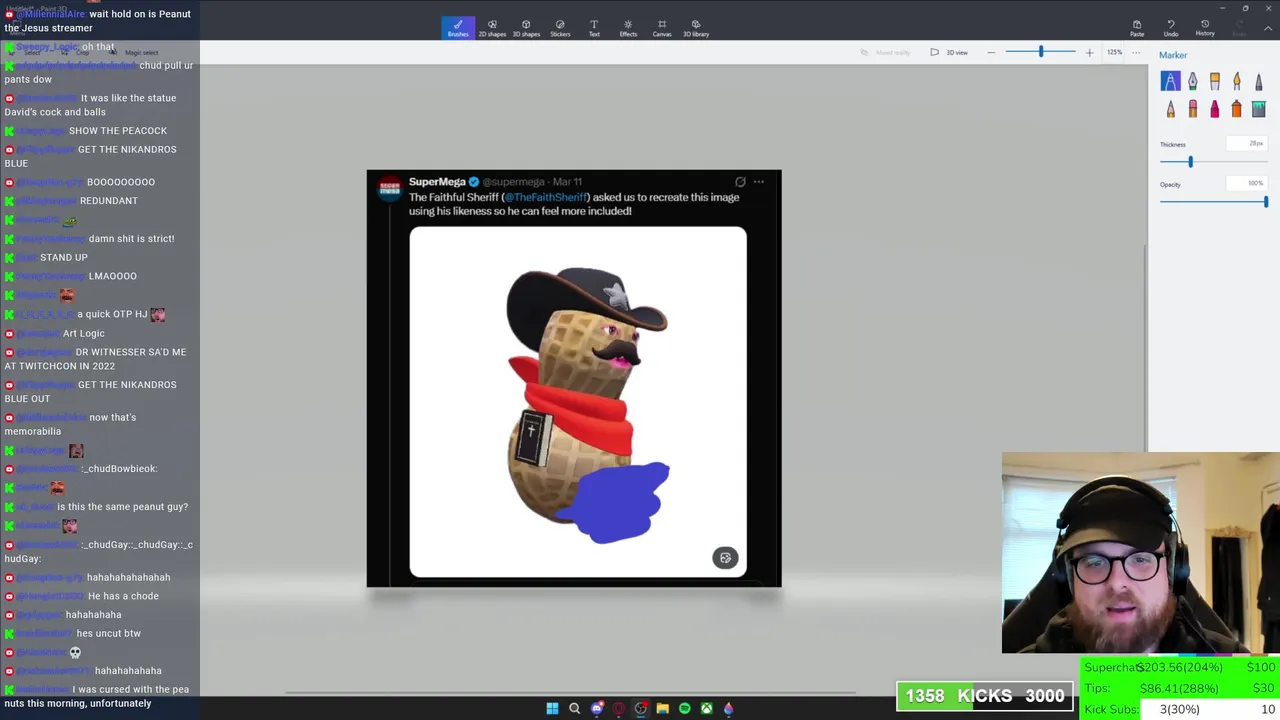The image size is (1280, 720).
Task: Open the Stickers tab
Action: (x=560, y=28)
